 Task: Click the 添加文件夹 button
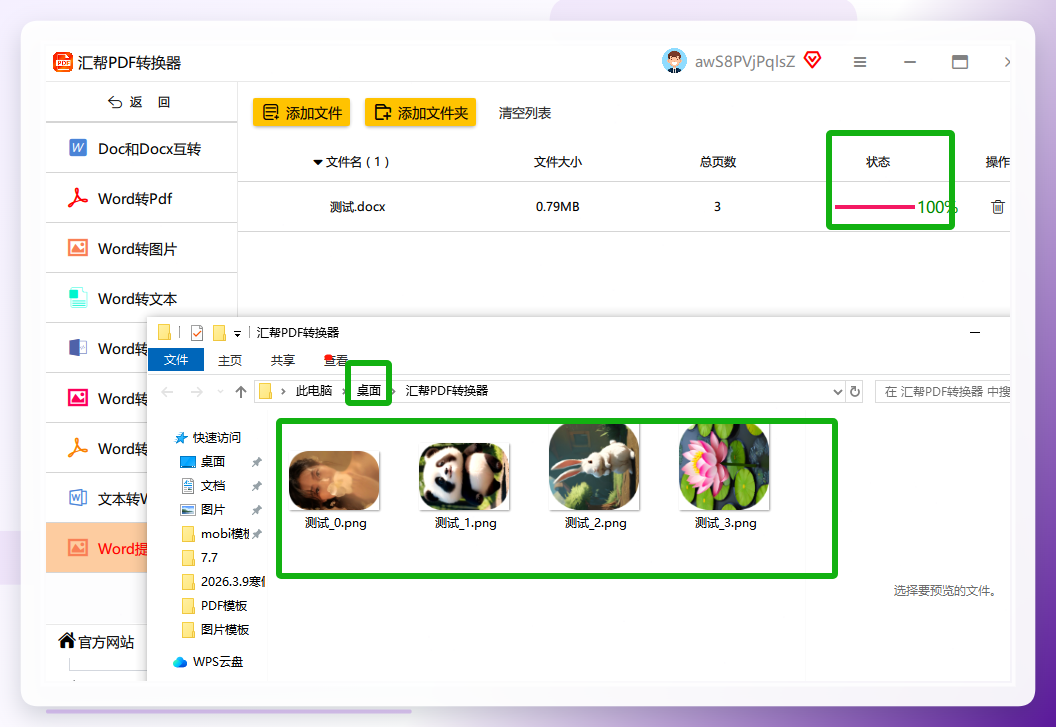(420, 113)
